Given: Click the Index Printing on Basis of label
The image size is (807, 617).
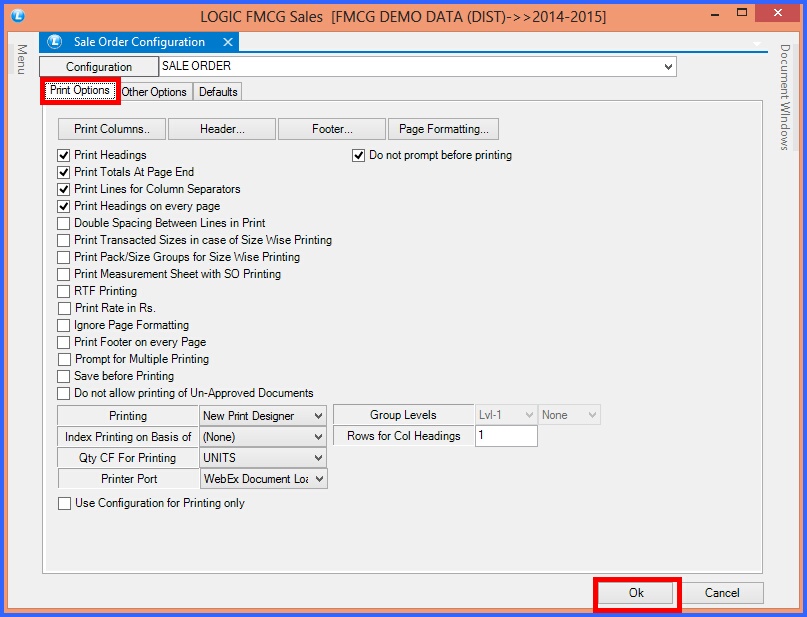Looking at the screenshot, I should [x=128, y=437].
